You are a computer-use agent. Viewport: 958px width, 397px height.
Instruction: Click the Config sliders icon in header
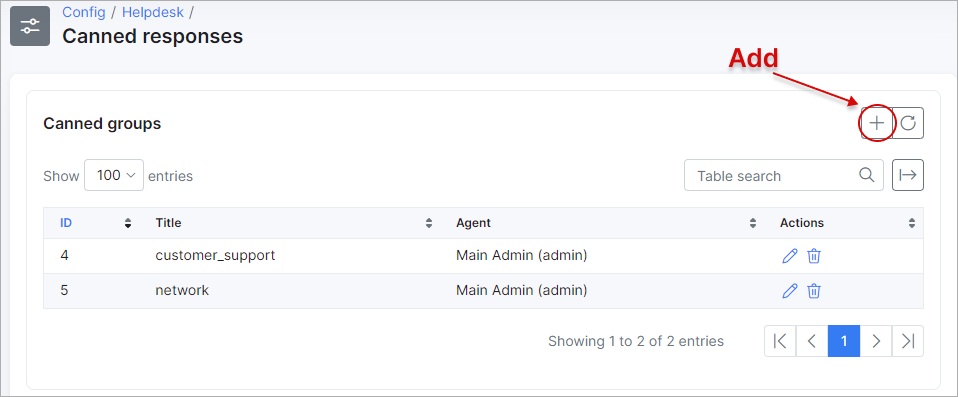30,26
